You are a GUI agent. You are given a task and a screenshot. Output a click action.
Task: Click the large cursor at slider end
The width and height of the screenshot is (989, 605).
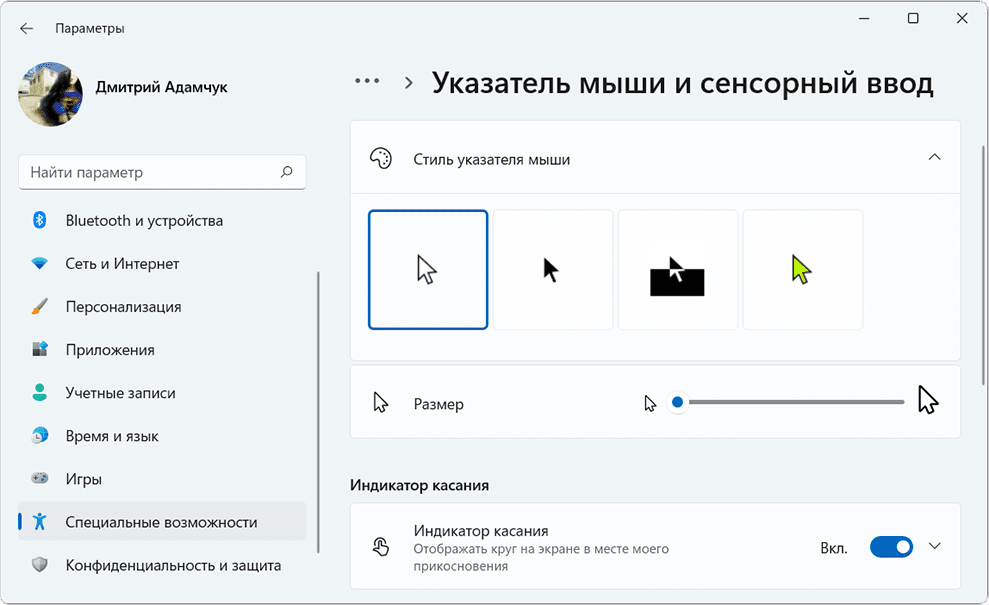click(928, 400)
